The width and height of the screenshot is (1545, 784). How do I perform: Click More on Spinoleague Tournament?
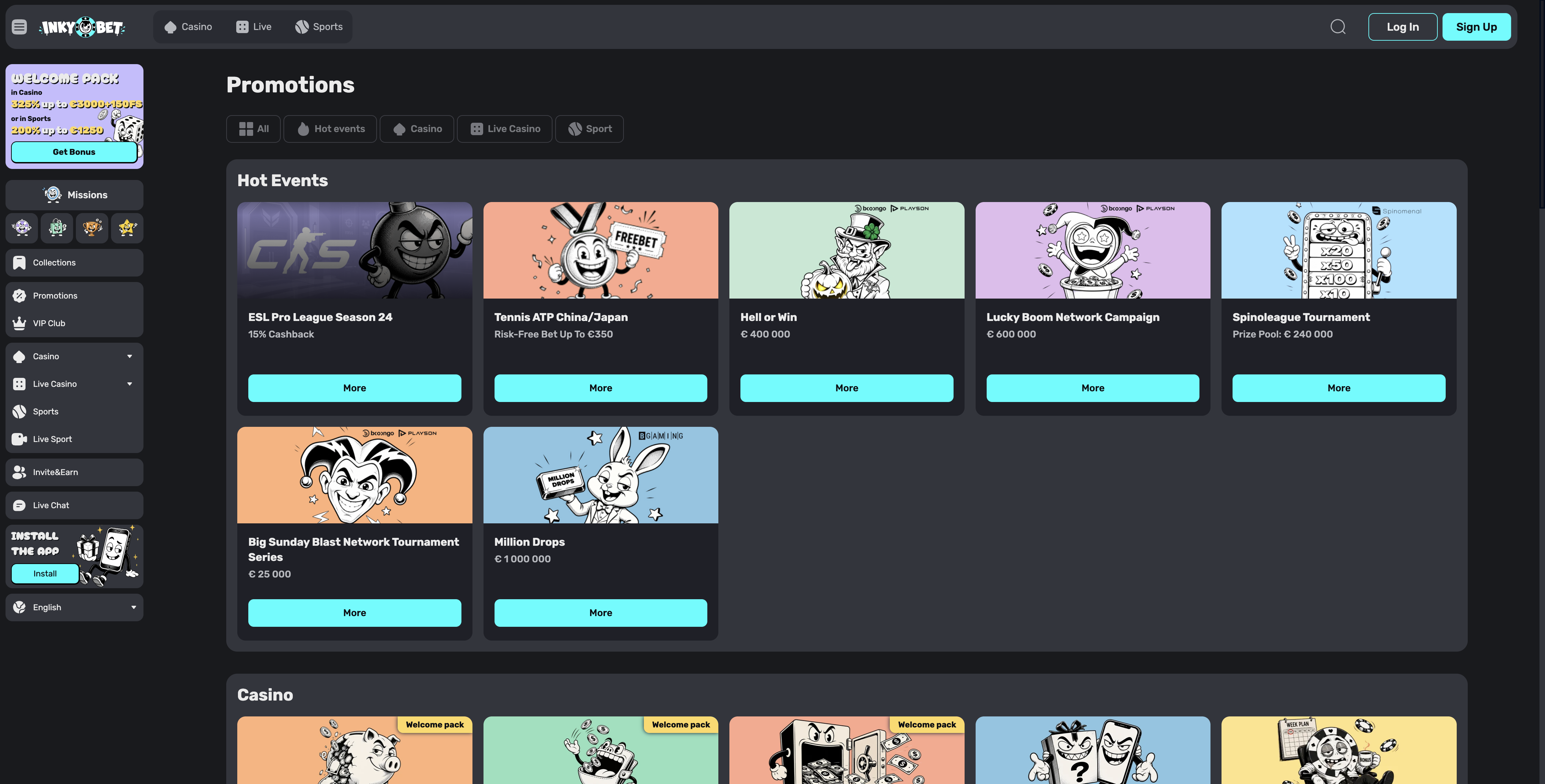1339,388
